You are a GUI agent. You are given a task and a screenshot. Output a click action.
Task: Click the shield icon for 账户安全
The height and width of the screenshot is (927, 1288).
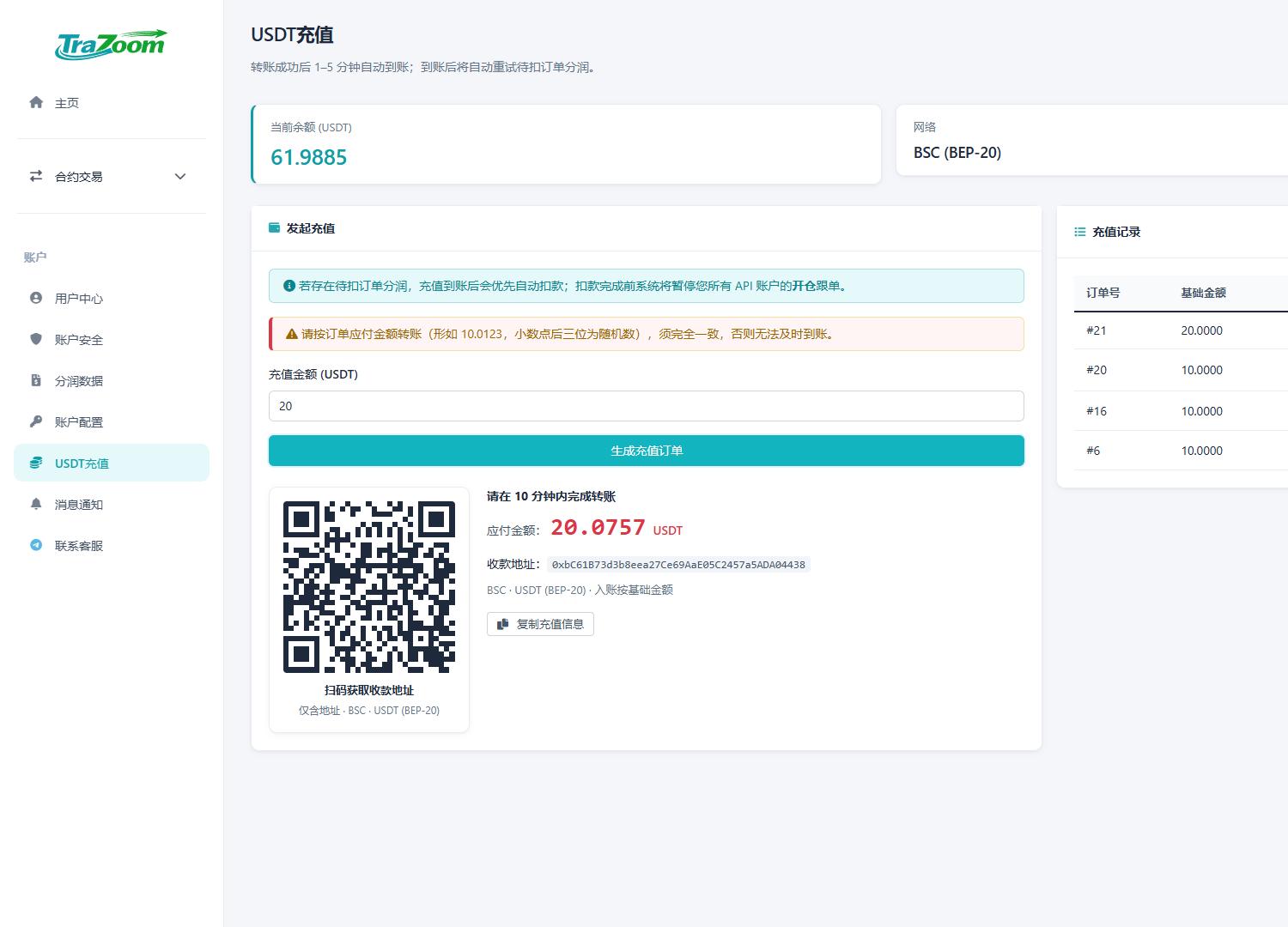(x=36, y=339)
